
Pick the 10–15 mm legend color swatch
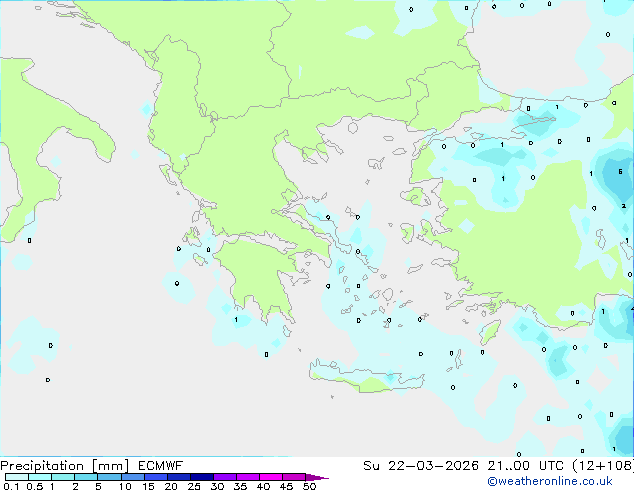click(133, 477)
